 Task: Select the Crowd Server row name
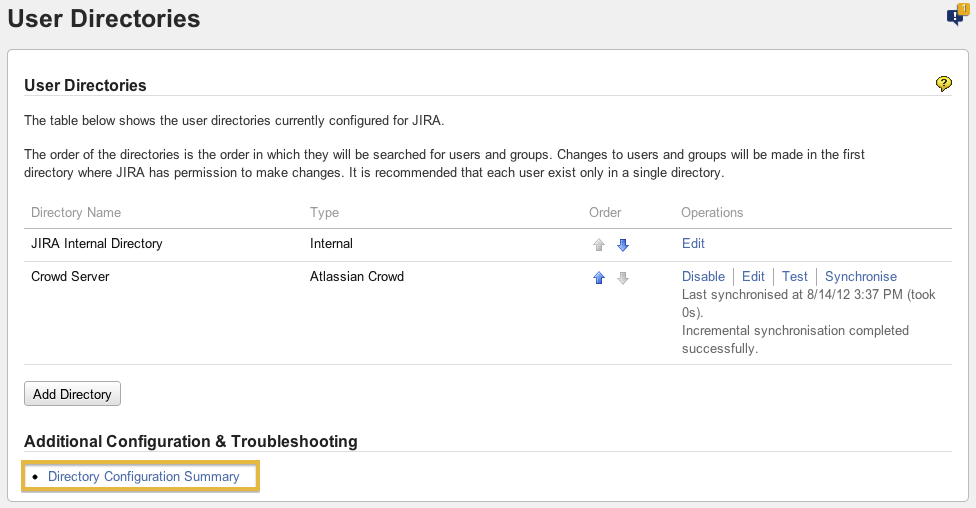coord(70,276)
